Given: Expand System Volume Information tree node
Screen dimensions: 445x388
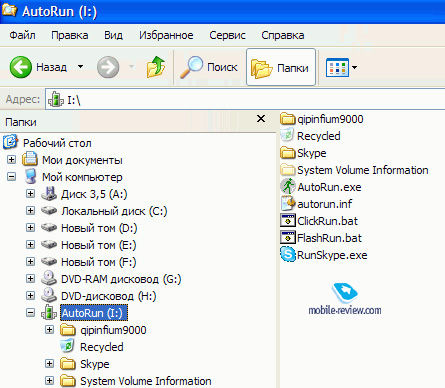Looking at the screenshot, I should point(49,381).
